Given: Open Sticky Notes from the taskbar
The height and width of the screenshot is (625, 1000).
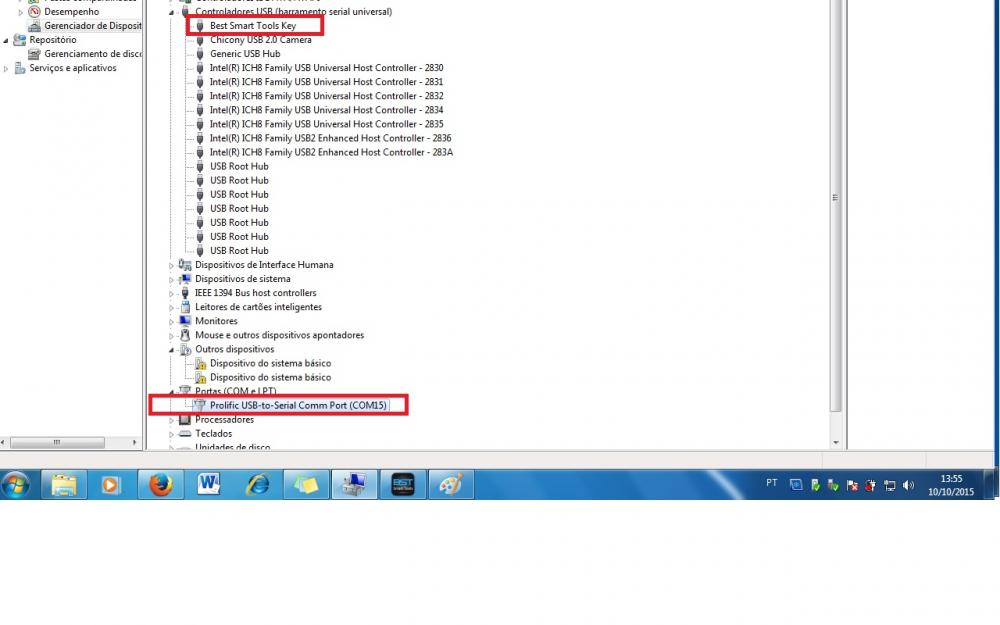Looking at the screenshot, I should pyautogui.click(x=306, y=485).
